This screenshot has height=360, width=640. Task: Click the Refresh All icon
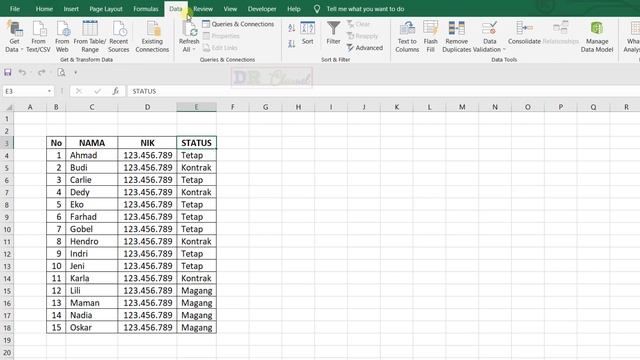[189, 29]
